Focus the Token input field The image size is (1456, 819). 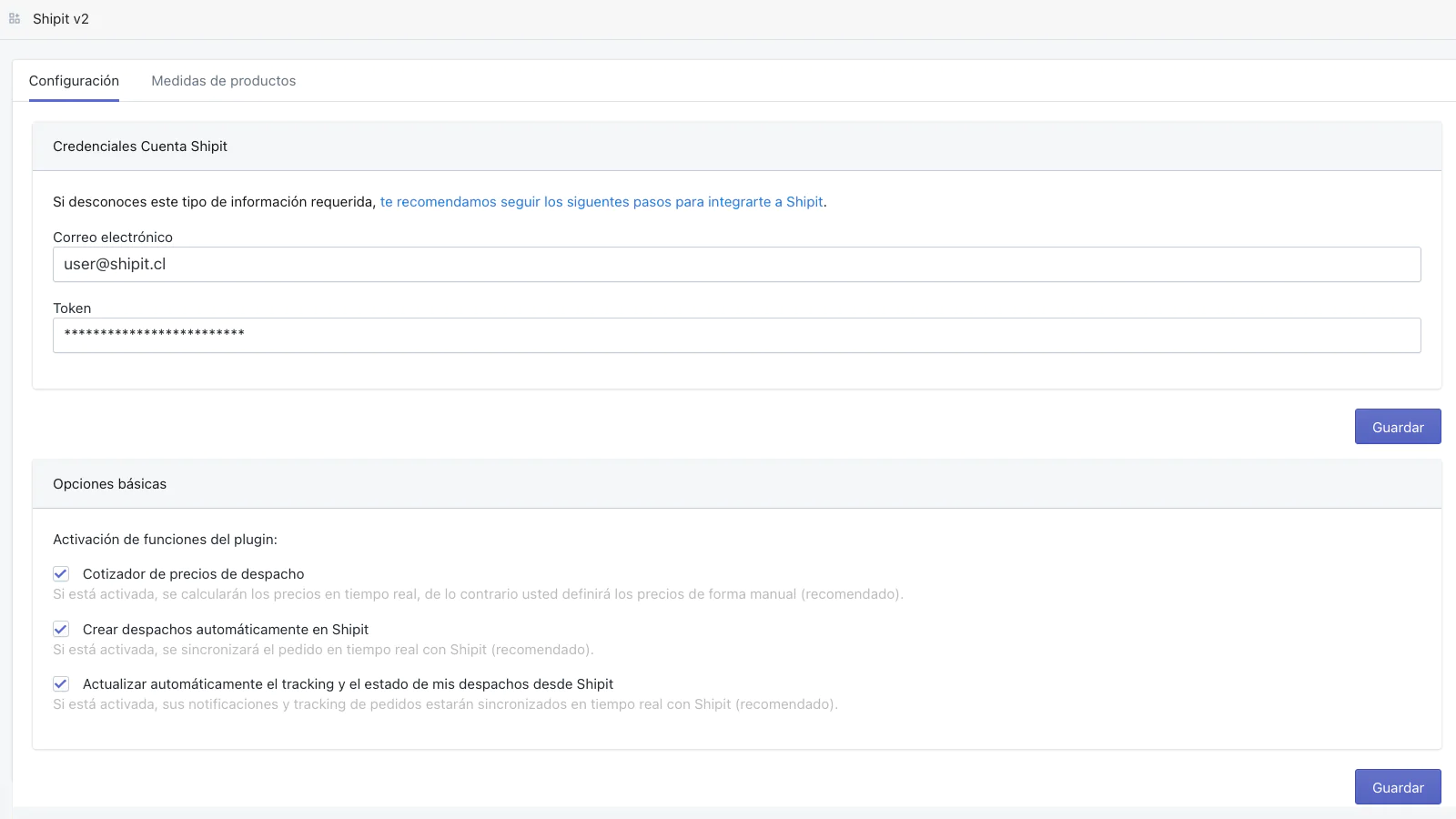[737, 336]
